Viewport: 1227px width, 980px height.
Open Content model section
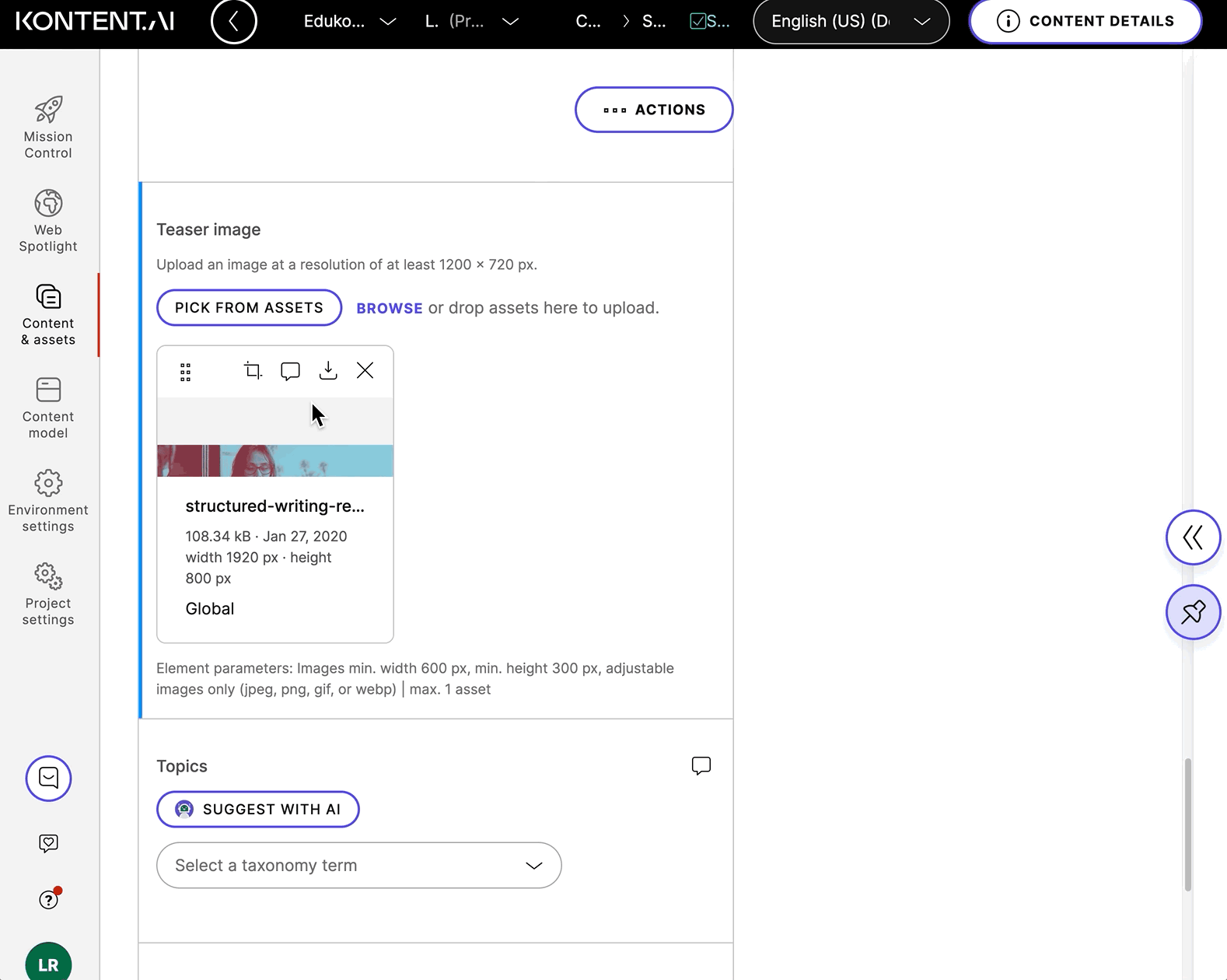[48, 408]
